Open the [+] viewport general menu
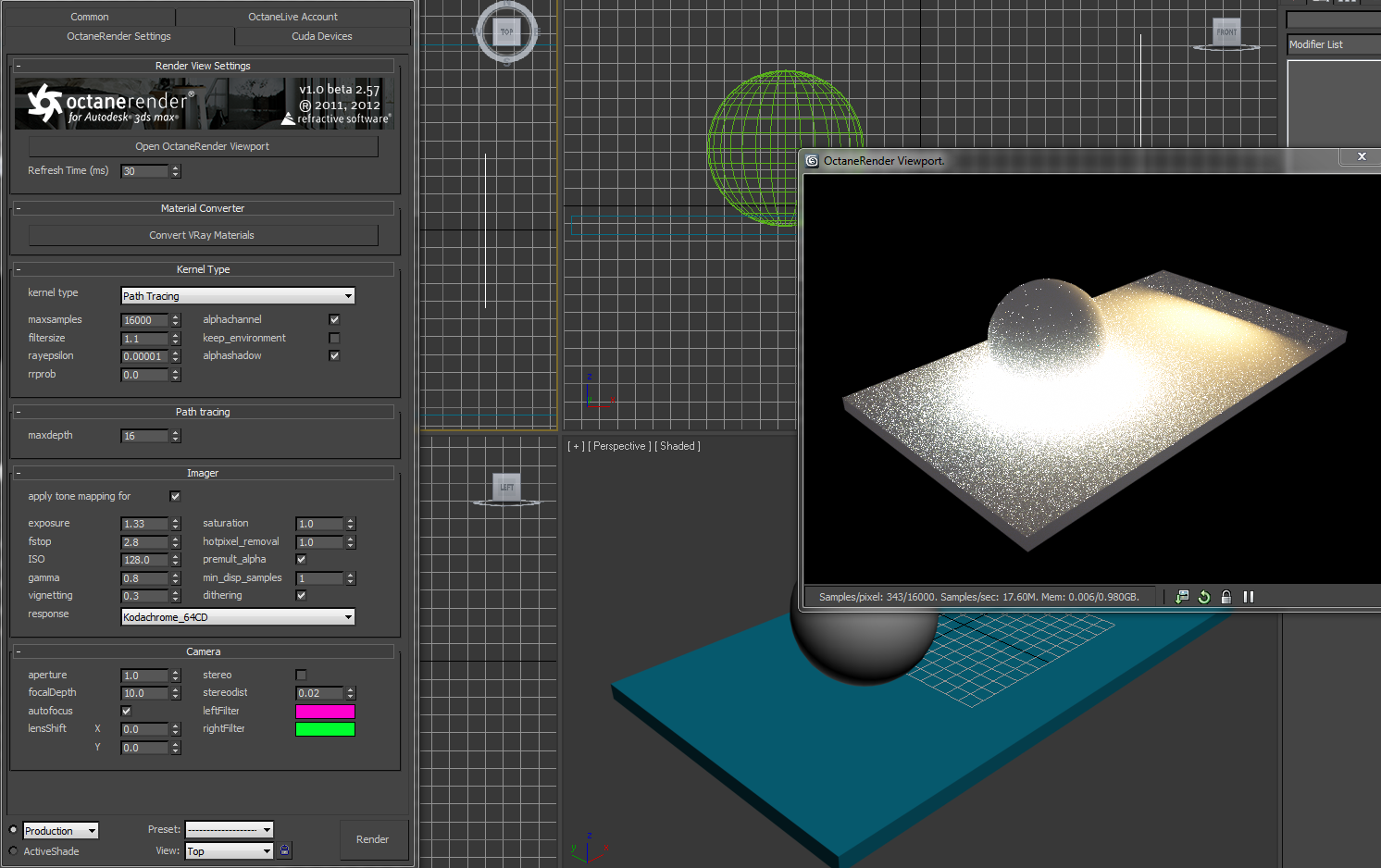 (x=576, y=446)
